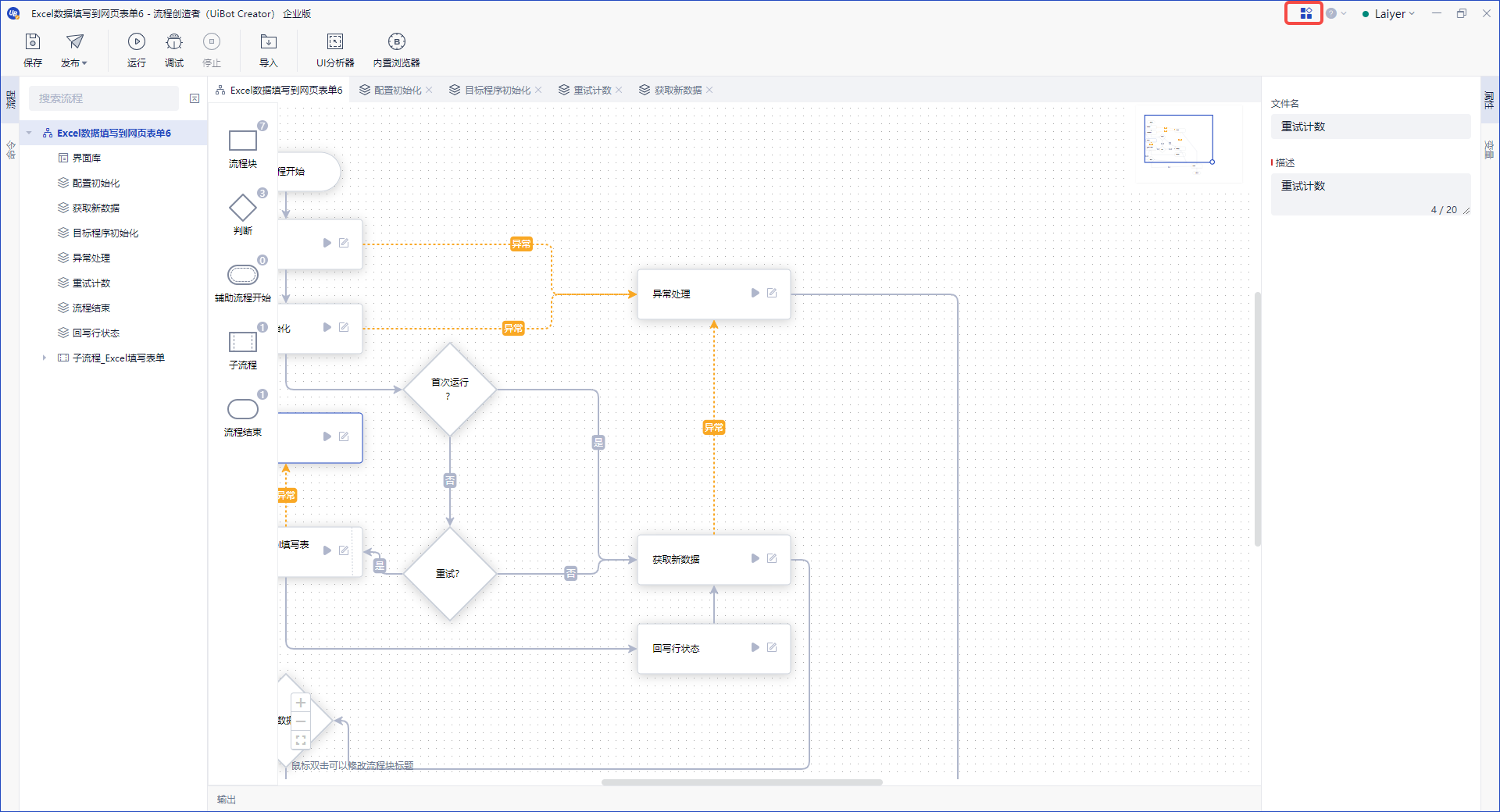Click the Import (导入) icon
The image size is (1500, 812).
[x=269, y=50]
